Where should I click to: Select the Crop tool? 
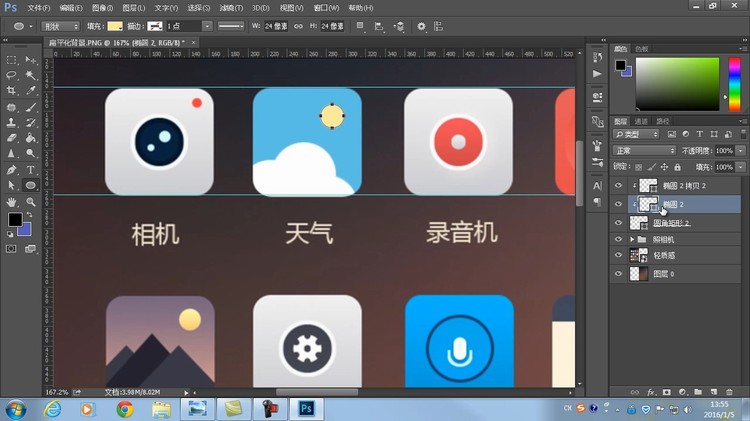(11, 90)
